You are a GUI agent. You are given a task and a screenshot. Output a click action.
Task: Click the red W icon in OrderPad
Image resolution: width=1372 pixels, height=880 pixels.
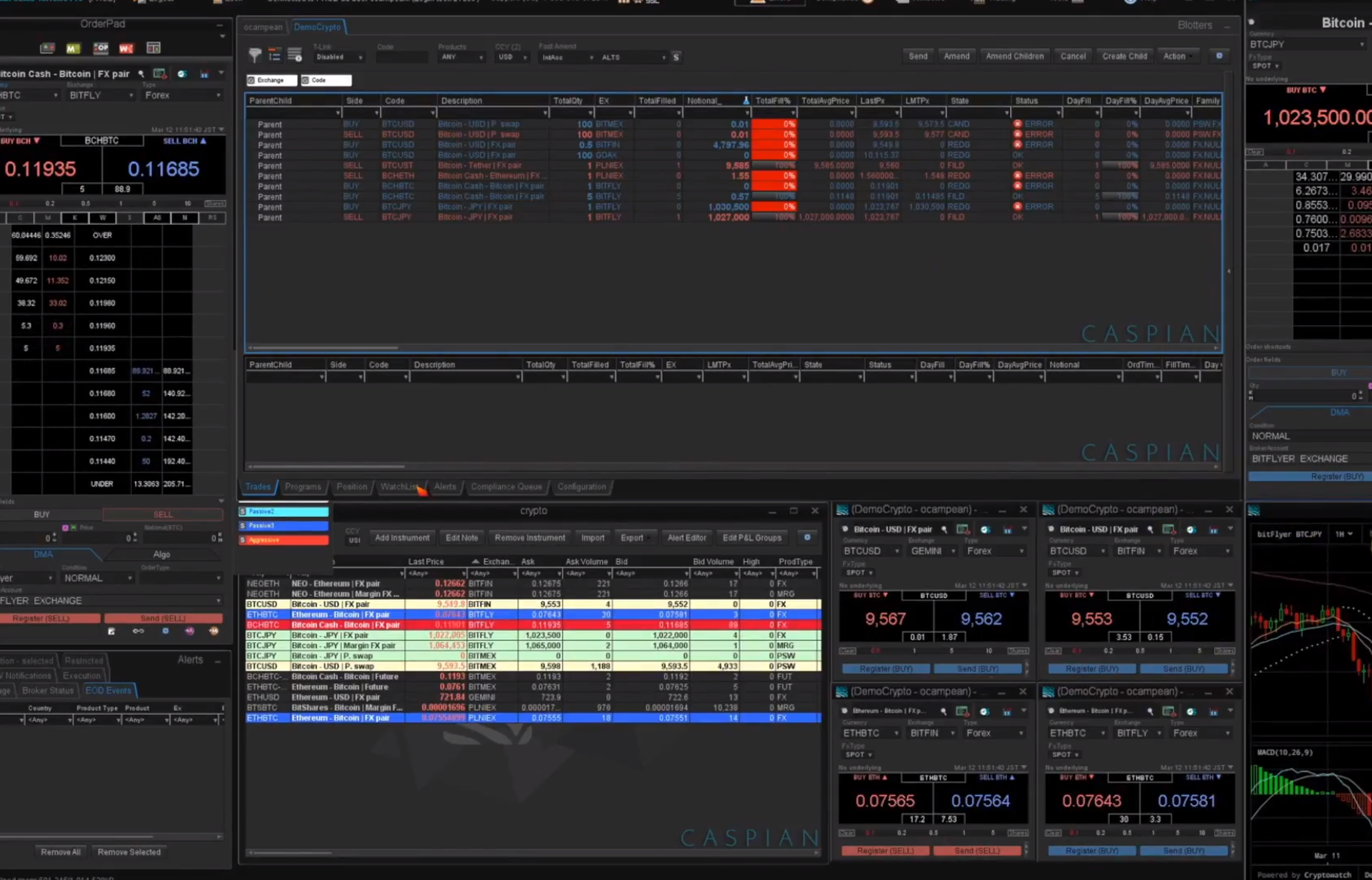(x=126, y=49)
